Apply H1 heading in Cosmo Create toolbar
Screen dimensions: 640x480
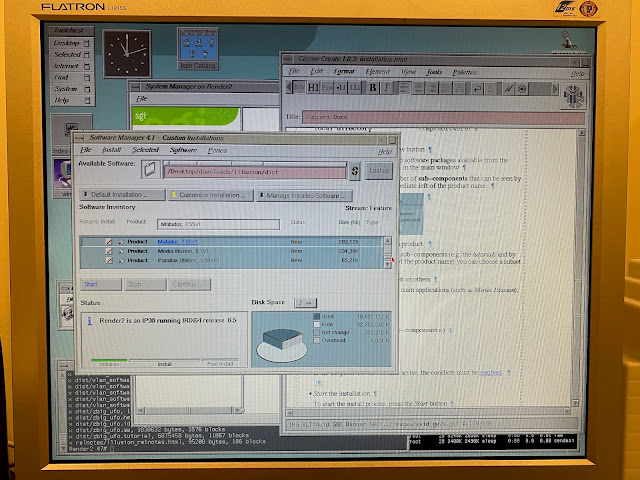(x=313, y=88)
